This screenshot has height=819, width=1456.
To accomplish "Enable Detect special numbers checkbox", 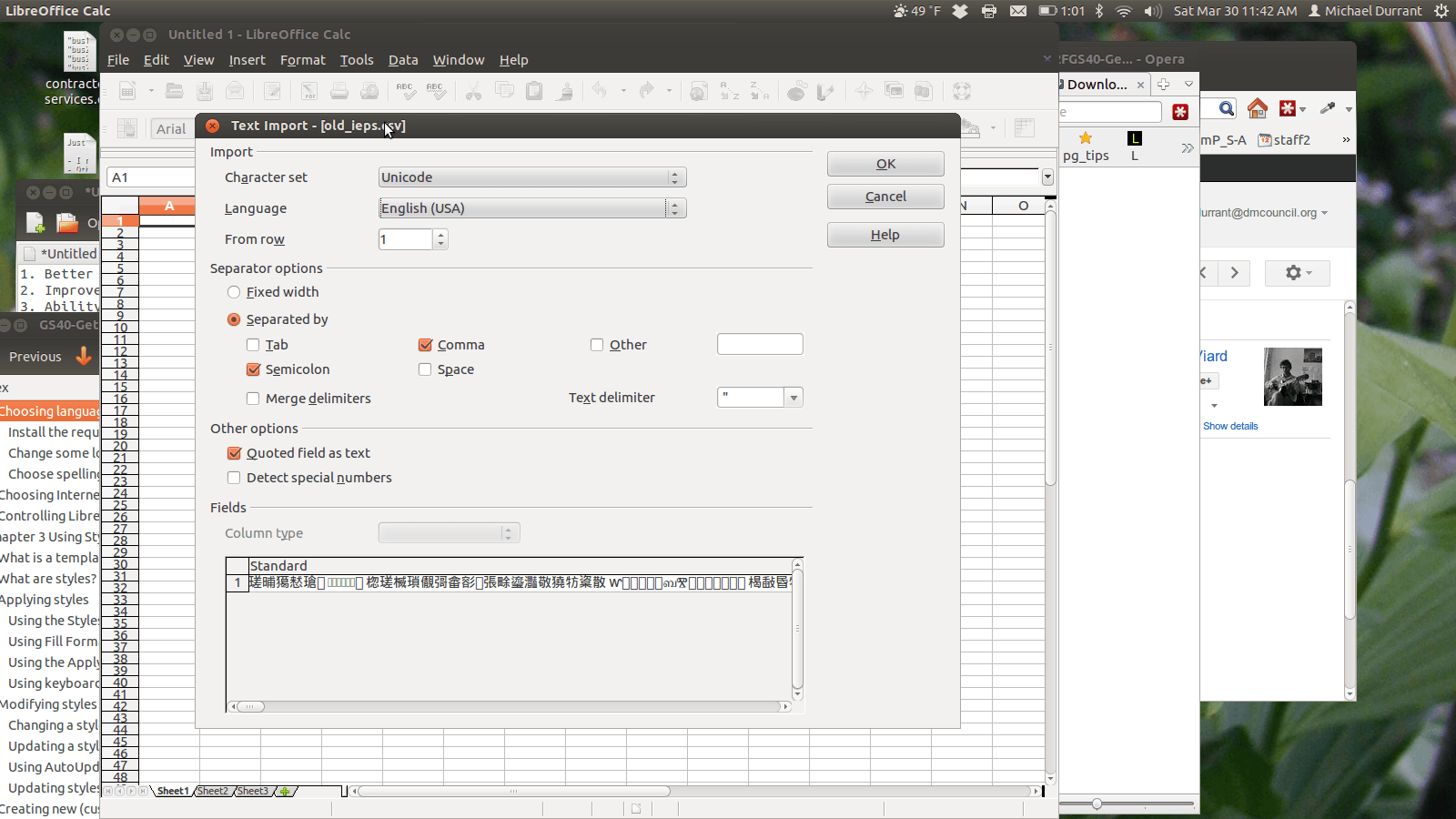I will coord(234,478).
